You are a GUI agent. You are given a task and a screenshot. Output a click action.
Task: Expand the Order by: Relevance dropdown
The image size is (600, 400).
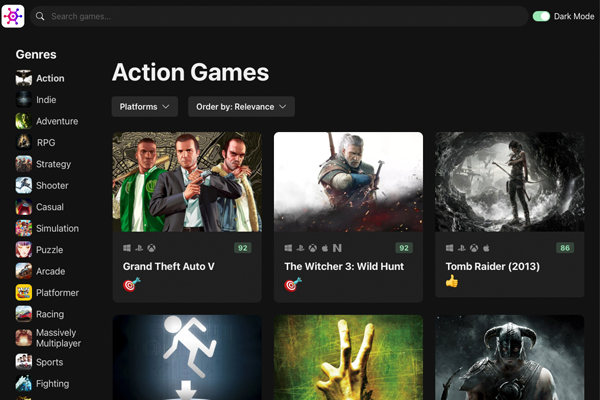[x=241, y=106]
